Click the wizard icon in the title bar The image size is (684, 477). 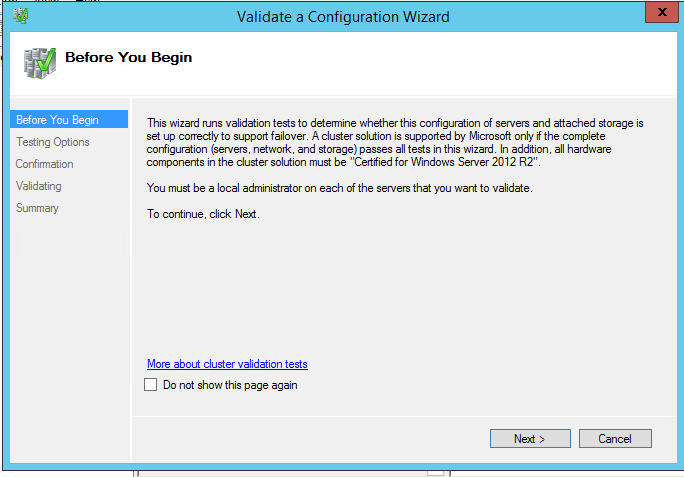pos(18,16)
